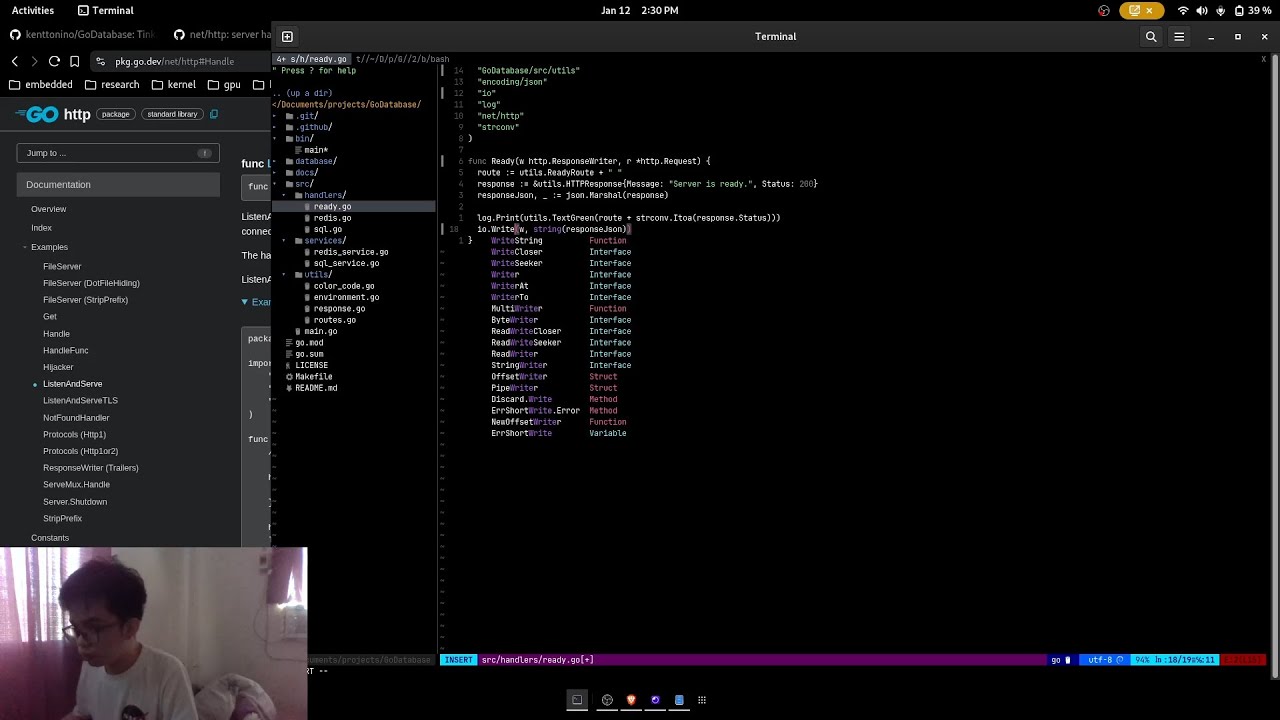Switch to kenttonino/GoDatabase browser tab
Viewport: 1280px width, 720px height.
coord(82,35)
